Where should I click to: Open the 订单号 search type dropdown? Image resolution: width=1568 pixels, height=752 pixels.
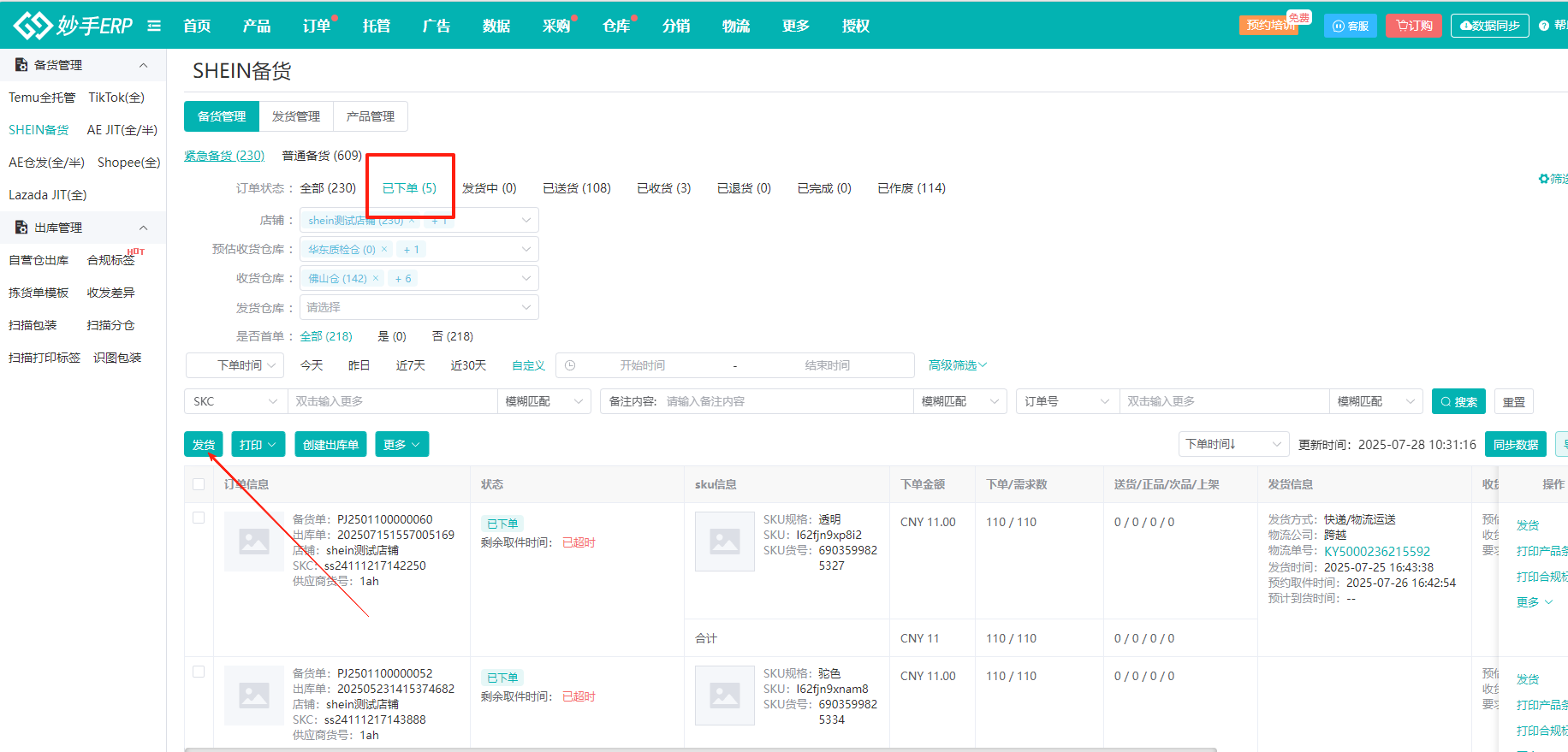point(1068,401)
